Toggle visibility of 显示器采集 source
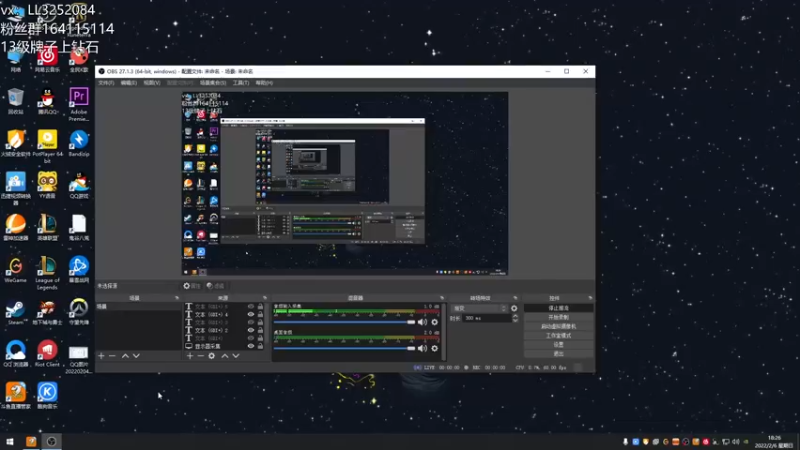Image resolution: width=800 pixels, height=450 pixels. point(251,346)
